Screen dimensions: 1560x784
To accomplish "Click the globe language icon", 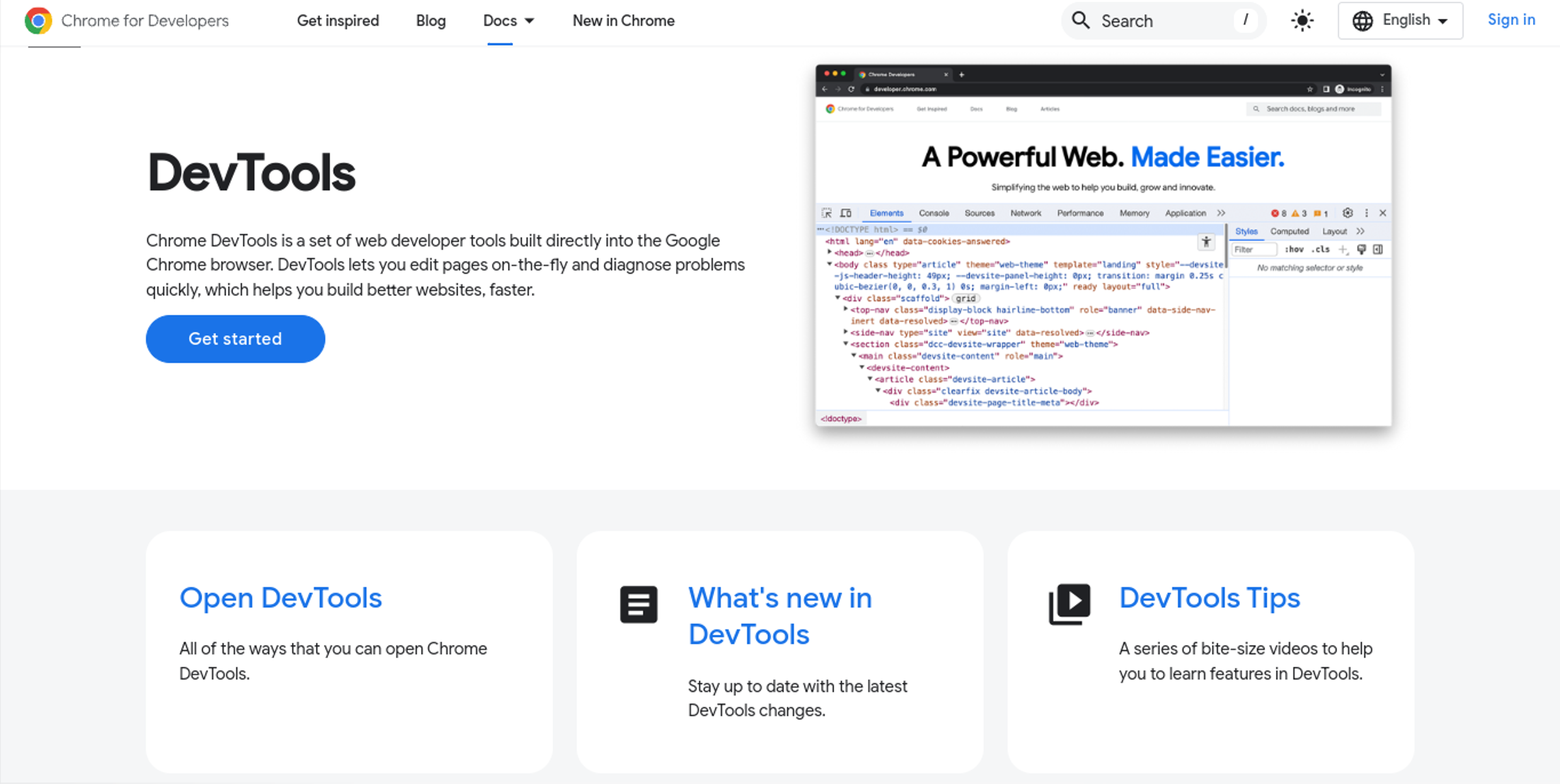I will click(x=1363, y=21).
